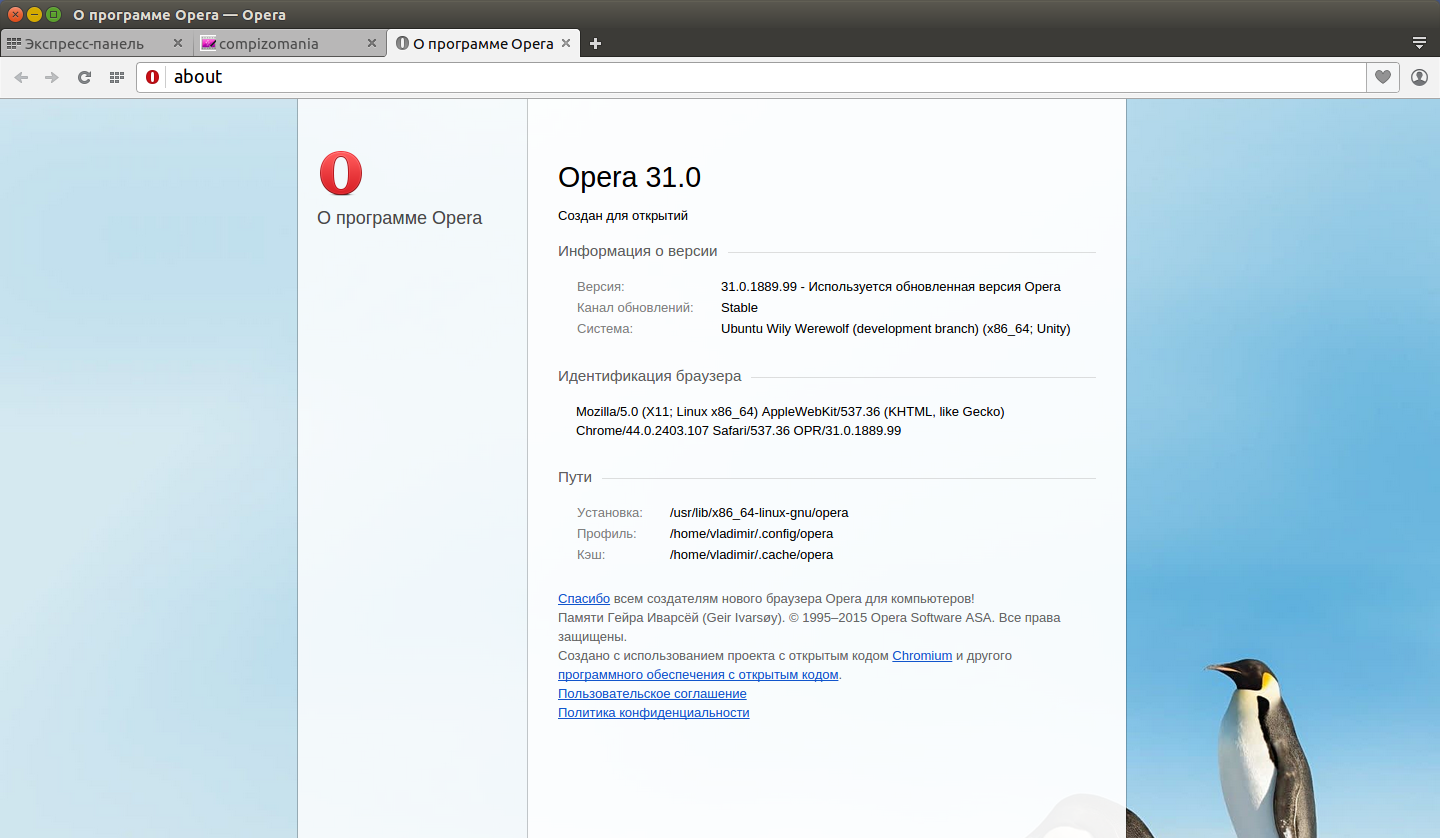Click the forward navigation arrow
The width and height of the screenshot is (1440, 838).
coord(52,76)
